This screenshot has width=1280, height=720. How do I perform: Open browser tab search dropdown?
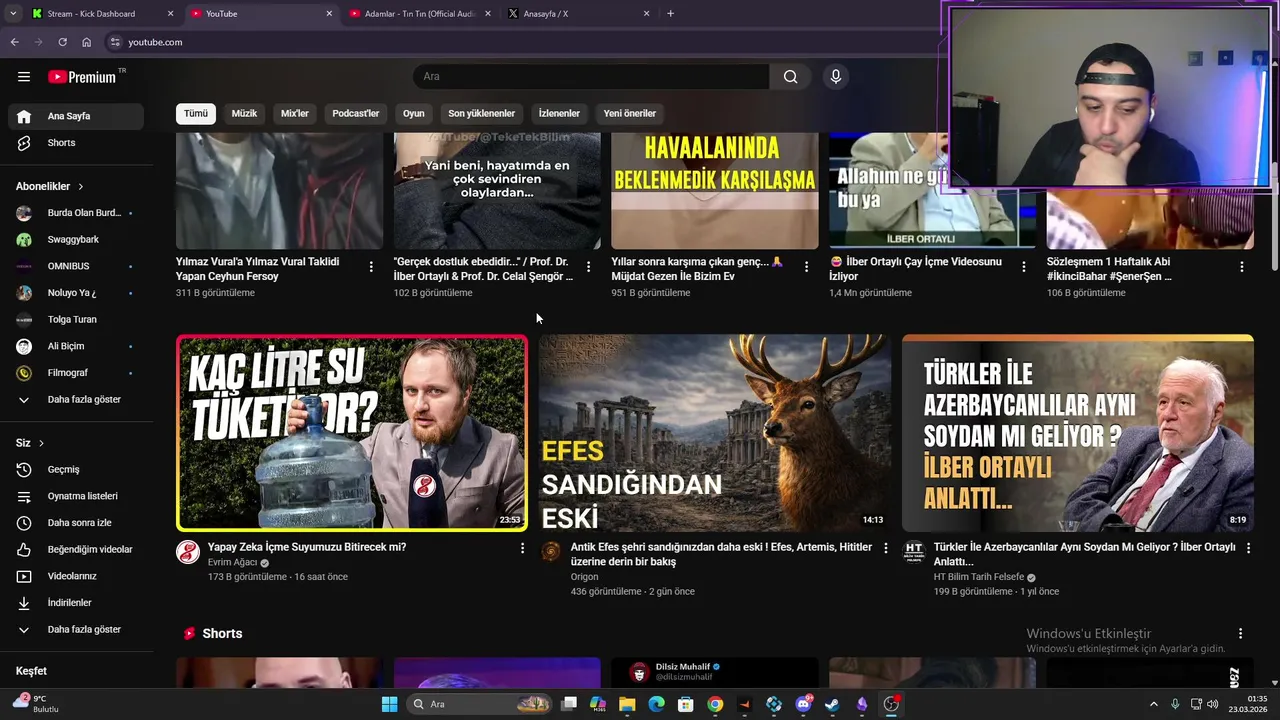coord(13,14)
